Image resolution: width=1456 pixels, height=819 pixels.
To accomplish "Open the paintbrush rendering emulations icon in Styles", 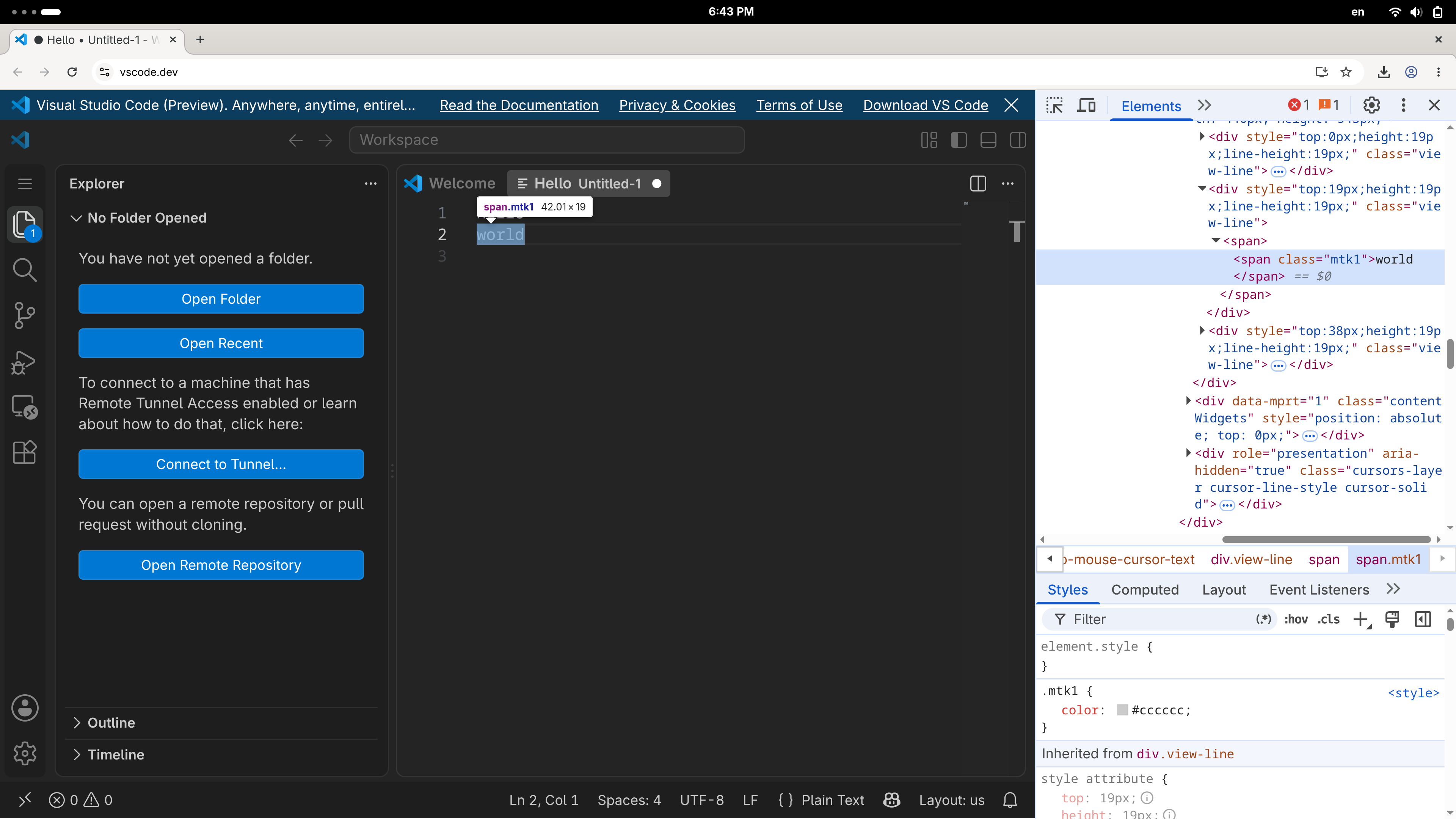I will click(x=1392, y=620).
